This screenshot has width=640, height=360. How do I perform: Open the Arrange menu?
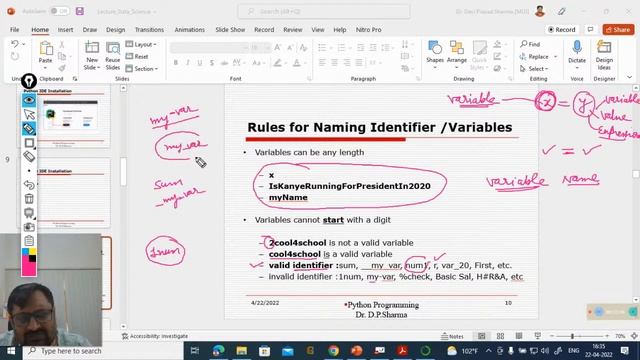(457, 55)
